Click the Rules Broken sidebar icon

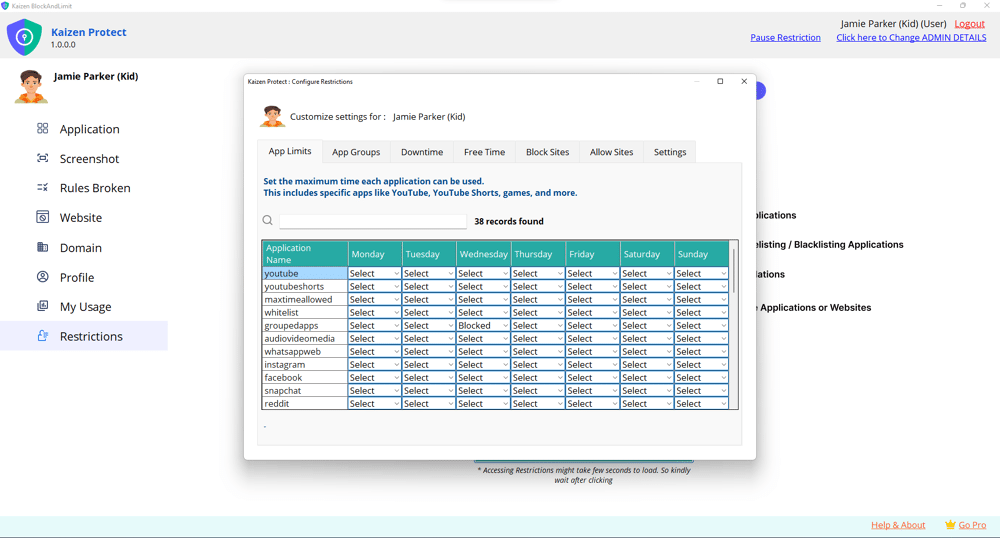click(x=42, y=188)
